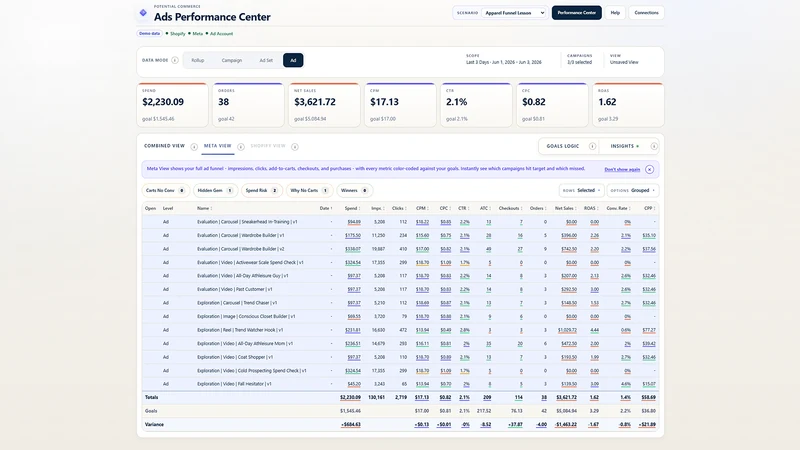Expand the Rows Selected dropdown
The image size is (800, 450).
tap(582, 190)
